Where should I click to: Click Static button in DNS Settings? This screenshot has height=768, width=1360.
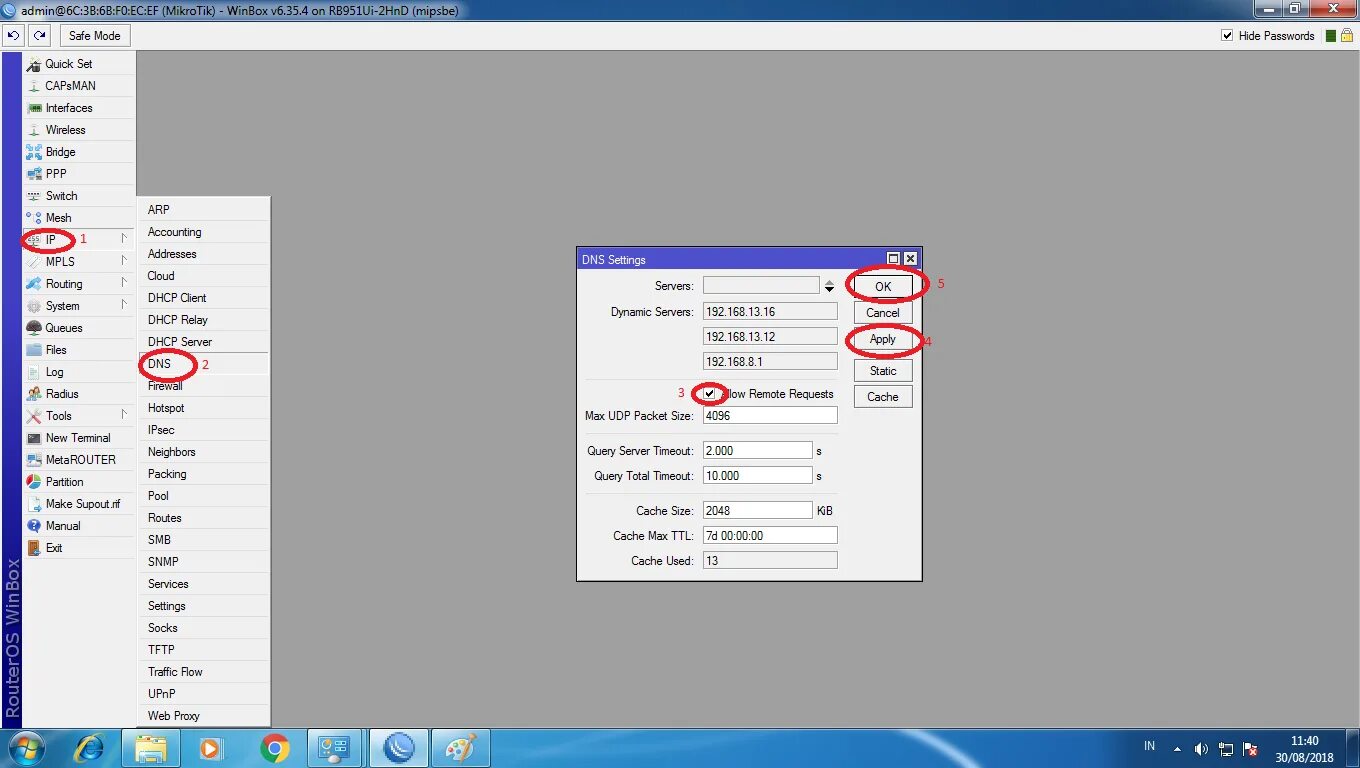[x=883, y=370]
